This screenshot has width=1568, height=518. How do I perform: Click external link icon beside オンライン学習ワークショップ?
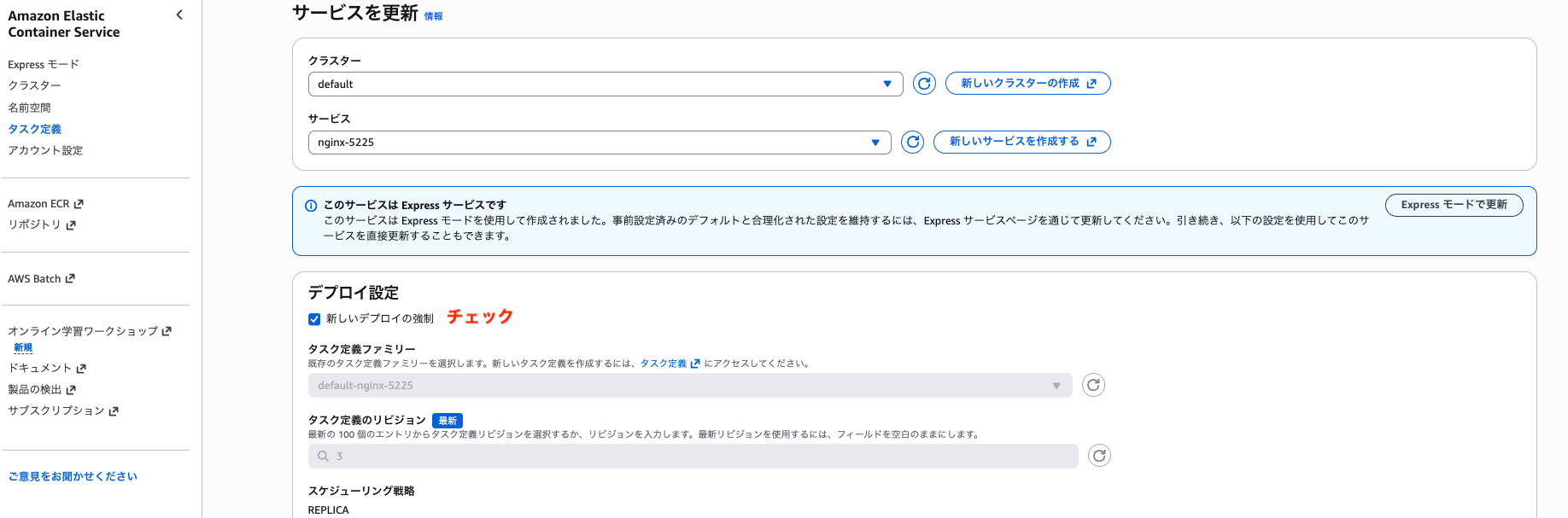point(167,331)
